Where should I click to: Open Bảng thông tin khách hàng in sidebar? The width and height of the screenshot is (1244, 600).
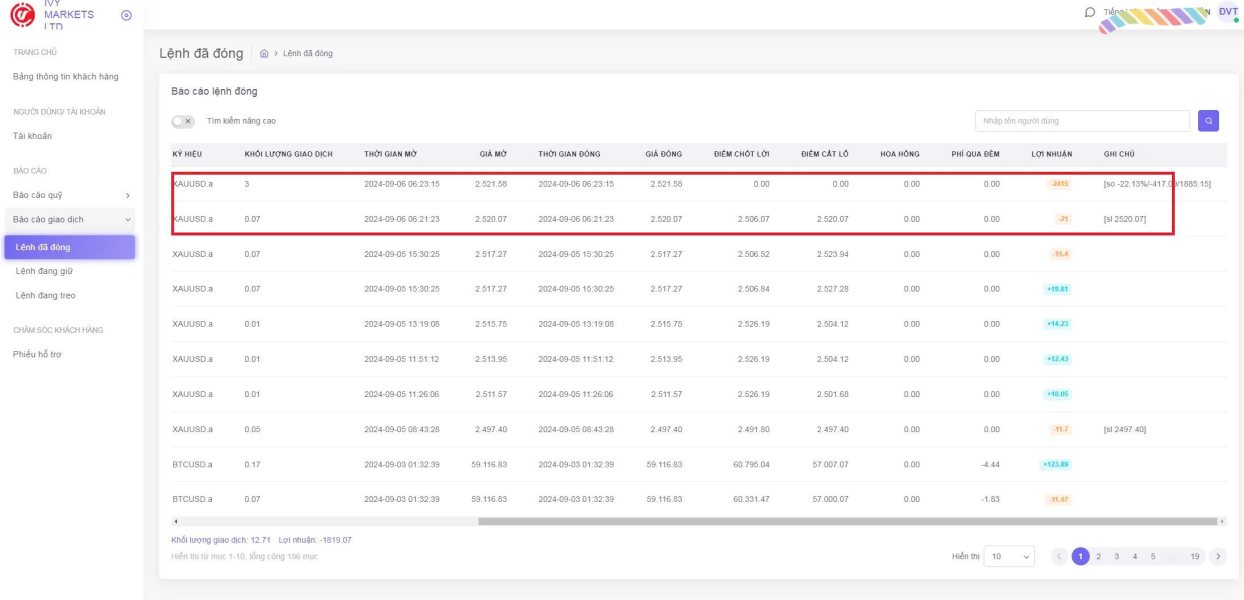tap(66, 77)
